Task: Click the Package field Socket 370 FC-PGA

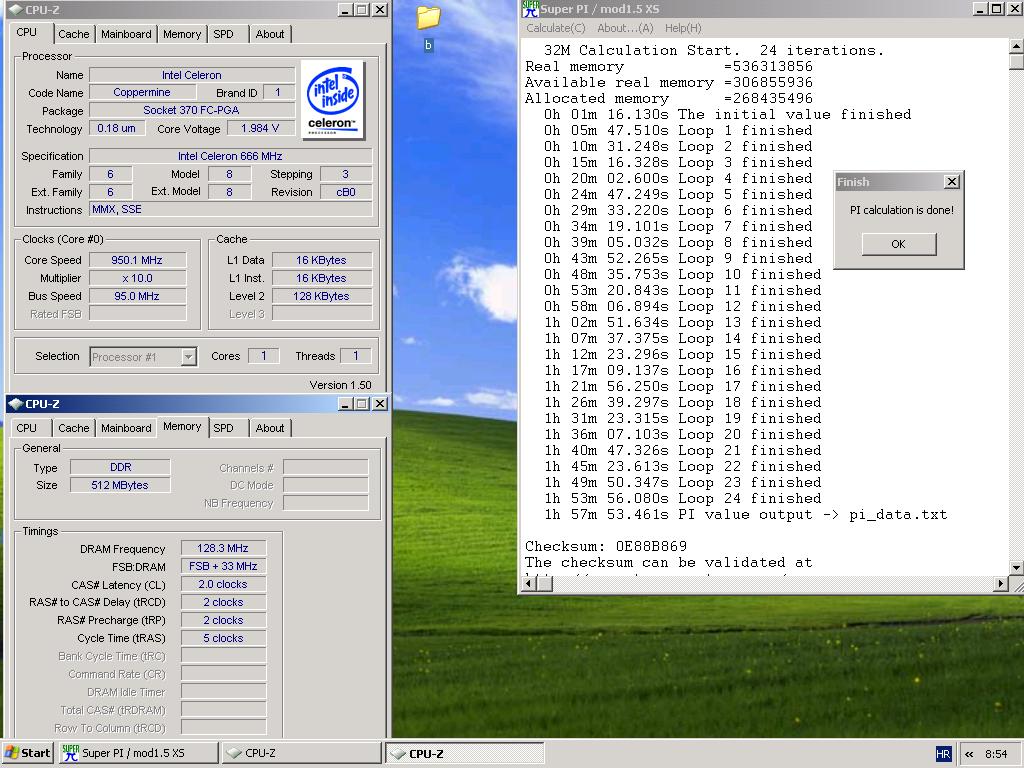Action: coord(191,110)
